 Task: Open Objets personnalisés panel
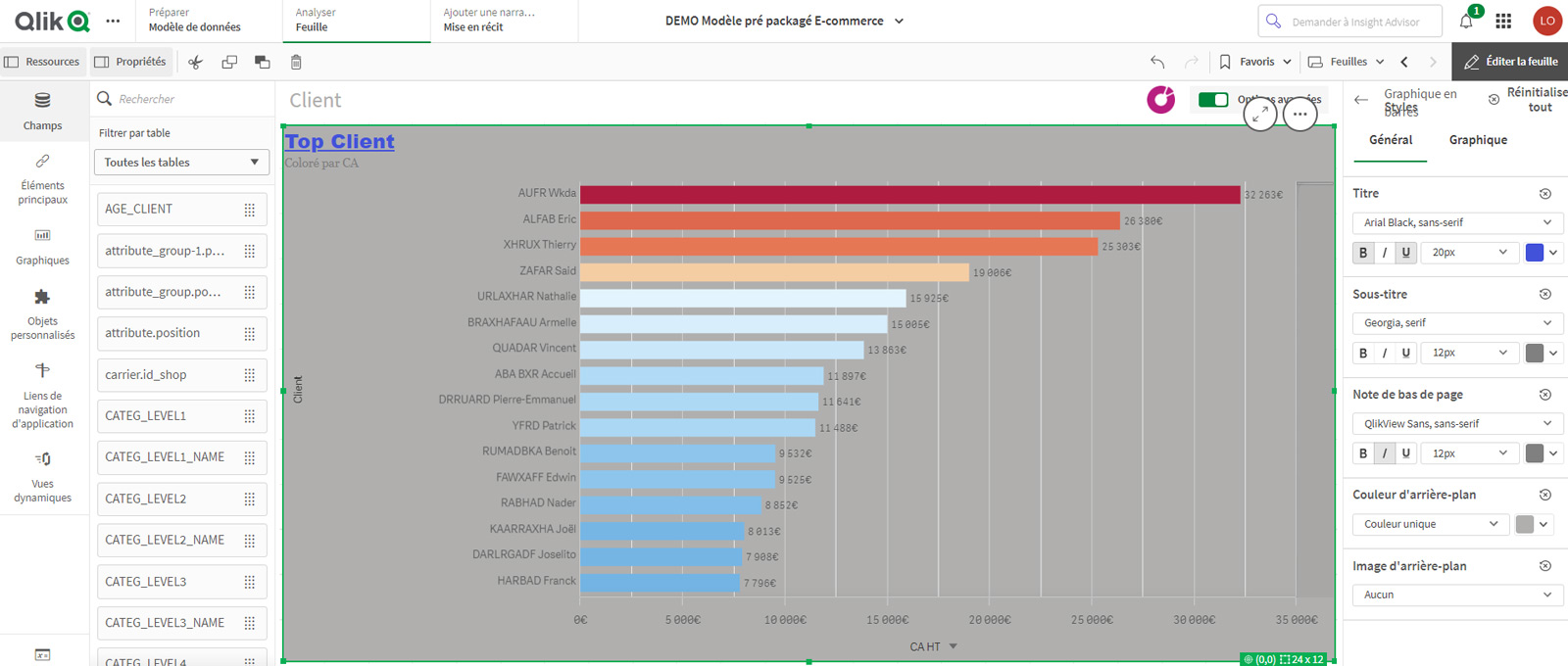tap(42, 314)
